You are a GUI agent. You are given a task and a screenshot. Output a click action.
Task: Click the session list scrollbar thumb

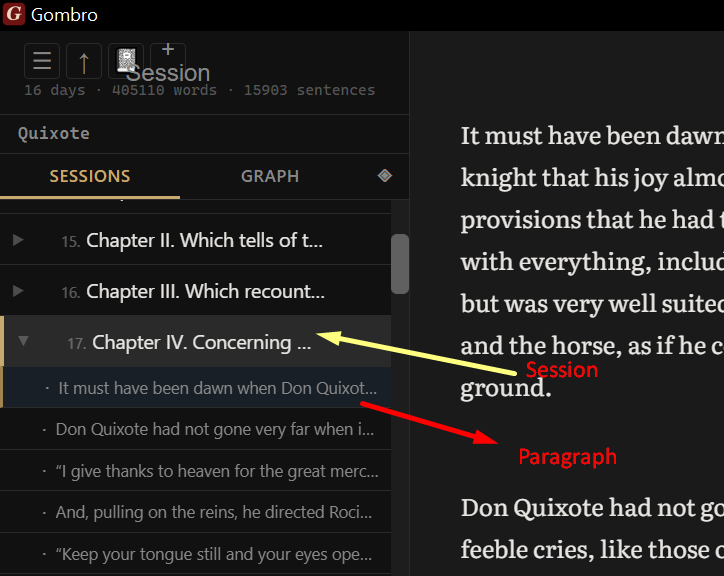tap(400, 264)
